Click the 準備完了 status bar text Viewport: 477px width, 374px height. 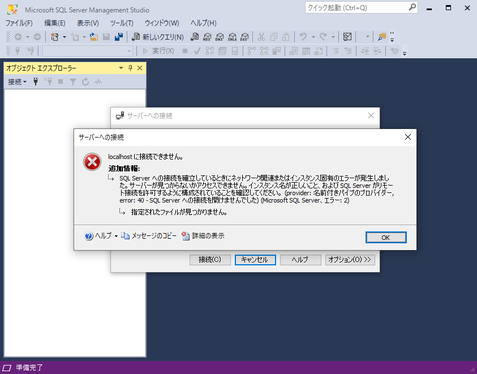tap(29, 368)
